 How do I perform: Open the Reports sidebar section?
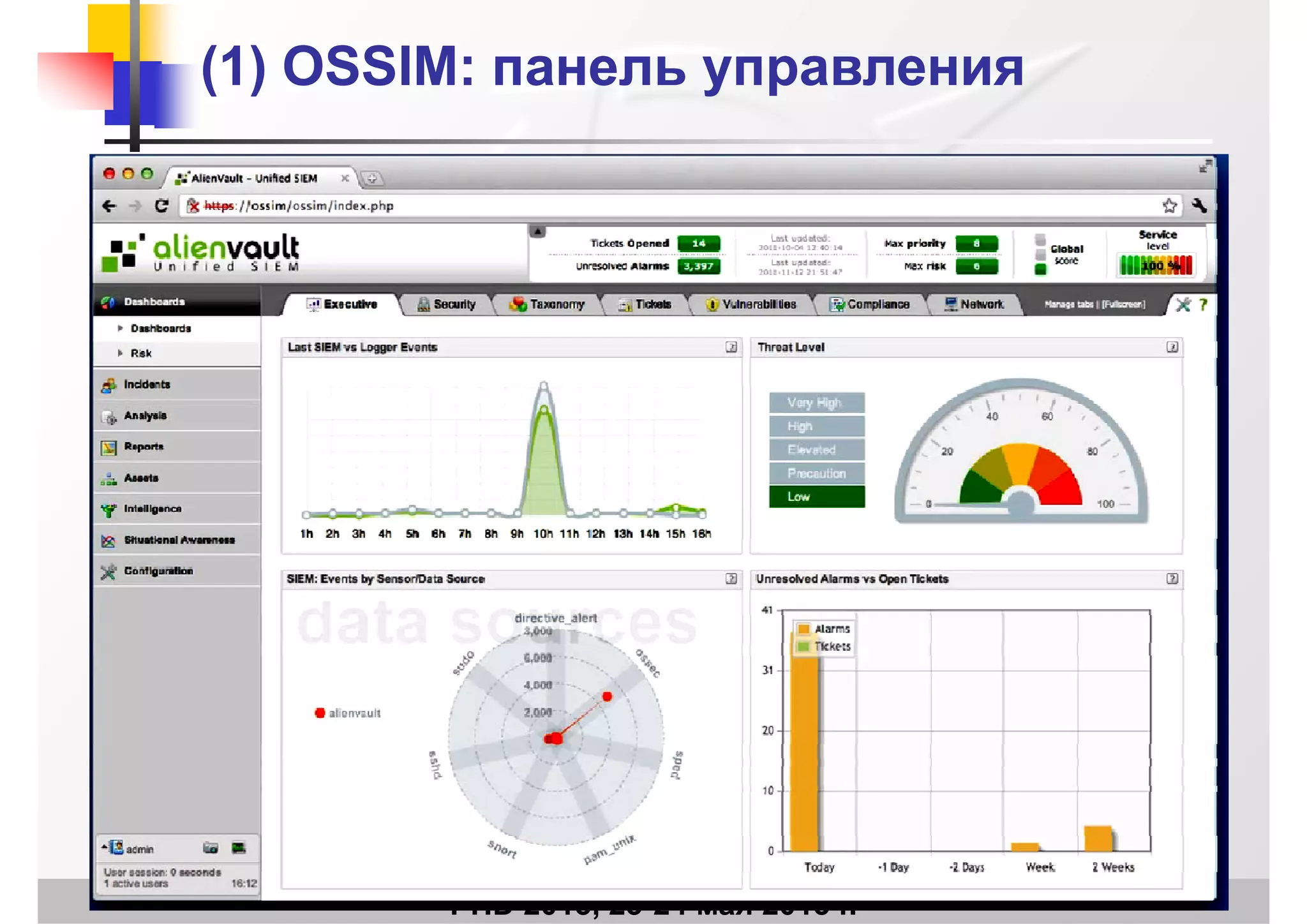(177, 447)
